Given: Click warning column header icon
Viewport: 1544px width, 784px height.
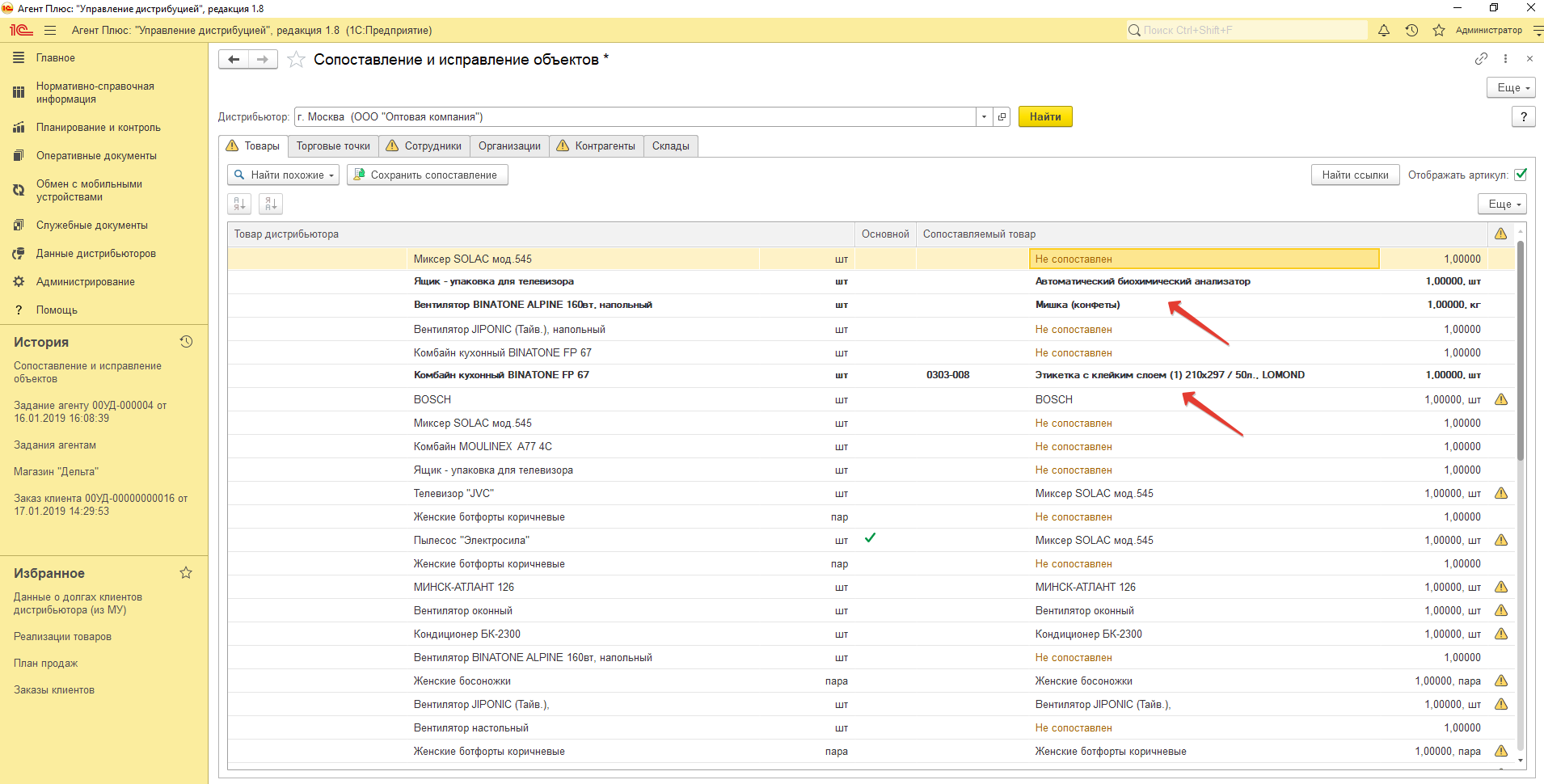Looking at the screenshot, I should [x=1501, y=234].
